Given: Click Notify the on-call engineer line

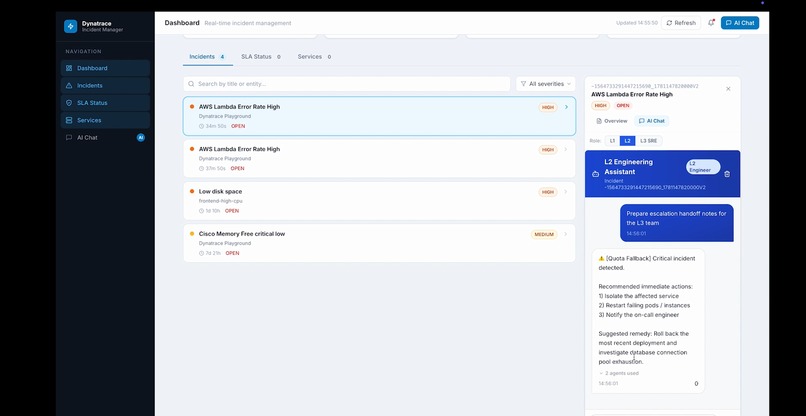Looking at the screenshot, I should coord(638,315).
